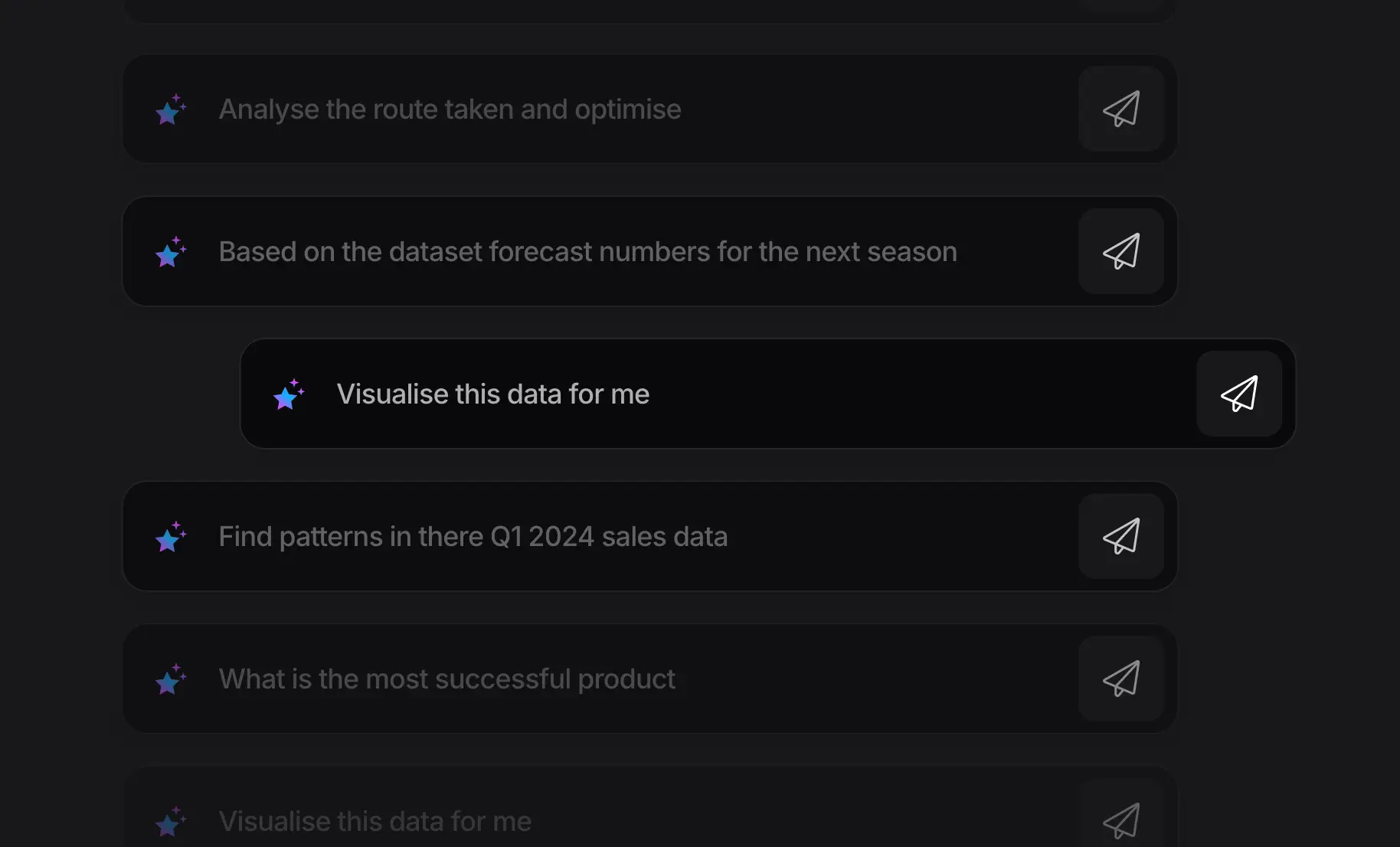Viewport: 1400px width, 847px height.
Task: Send the 'Analyse the route taken' prompt
Action: [x=1121, y=109]
